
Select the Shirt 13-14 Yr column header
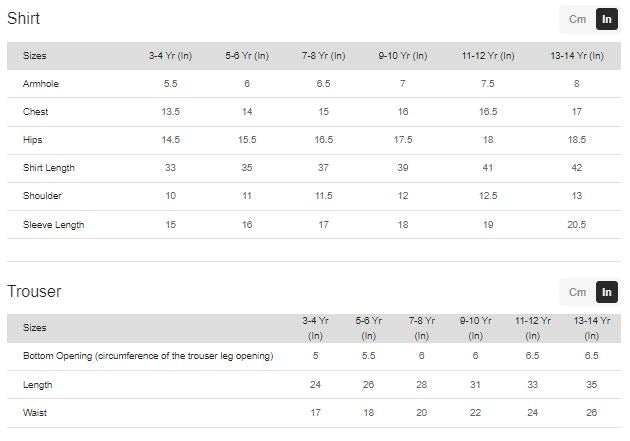click(576, 56)
